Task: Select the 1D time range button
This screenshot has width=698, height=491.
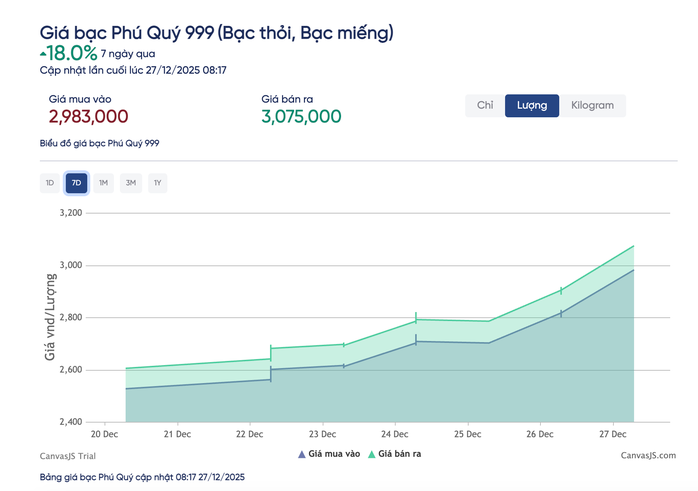Action: click(x=49, y=183)
